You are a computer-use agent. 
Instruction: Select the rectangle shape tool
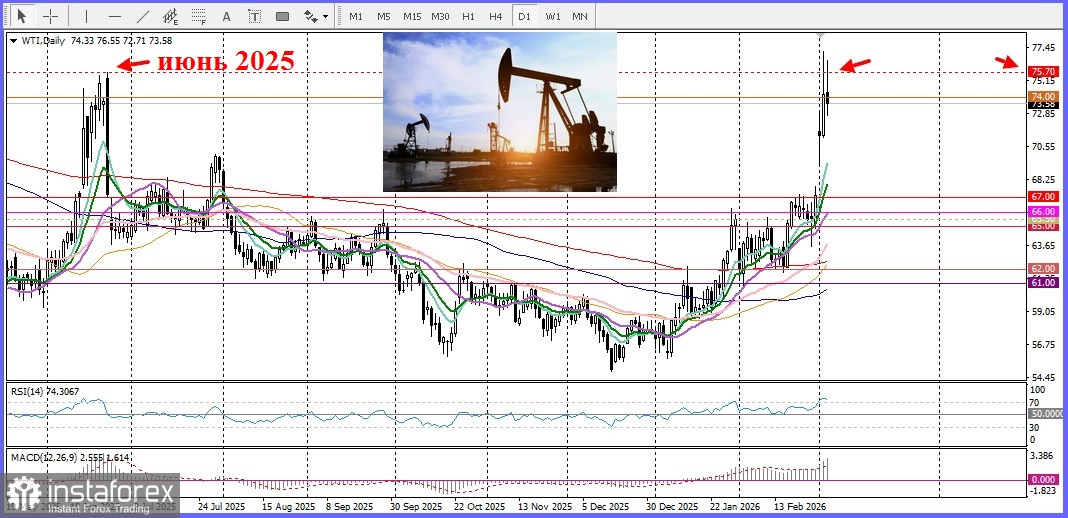click(x=283, y=16)
